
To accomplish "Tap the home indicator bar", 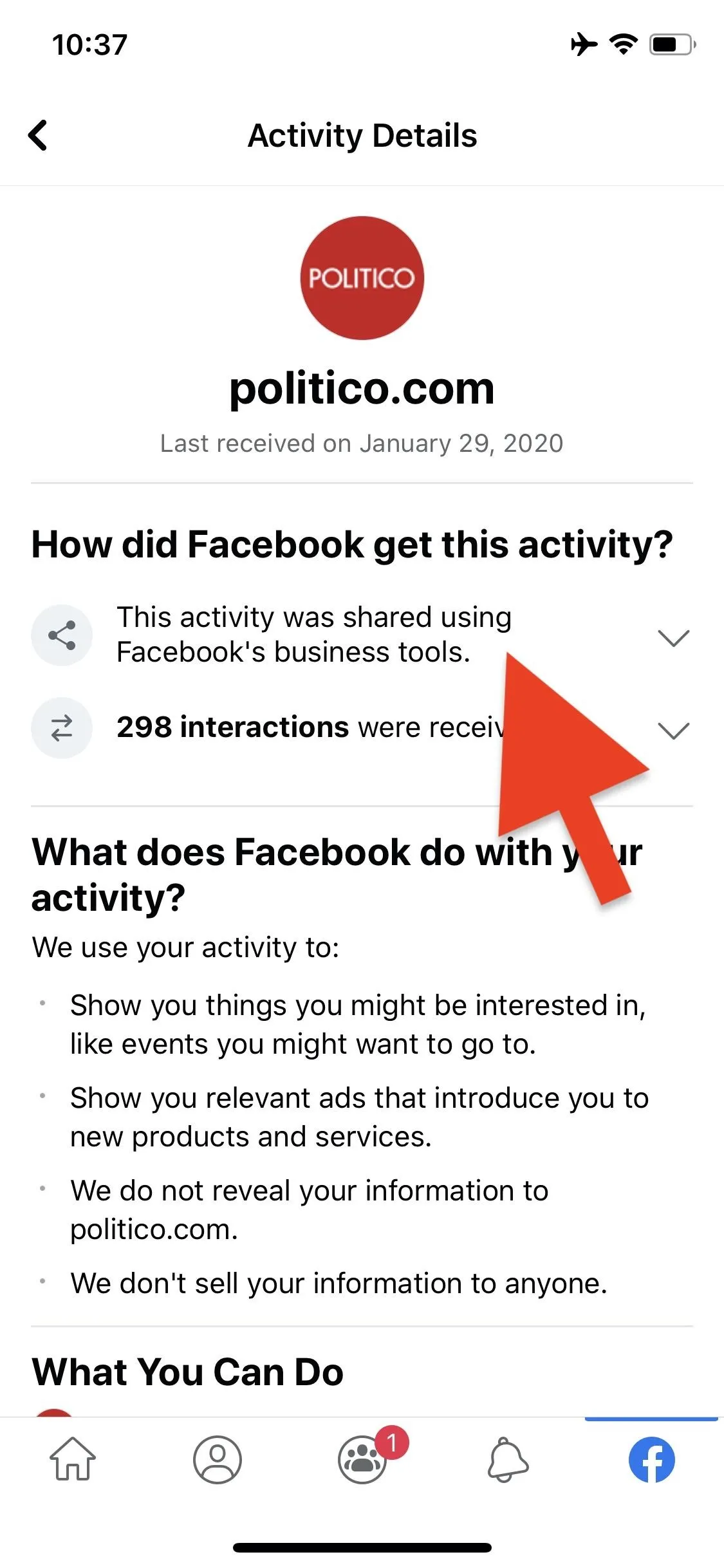I will 362,1547.
